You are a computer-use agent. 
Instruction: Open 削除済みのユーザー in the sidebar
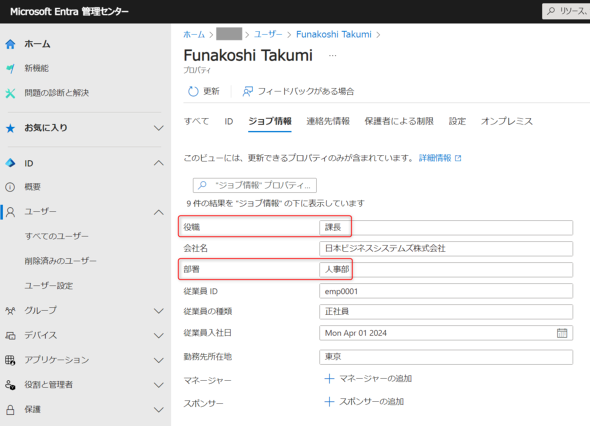click(x=61, y=261)
